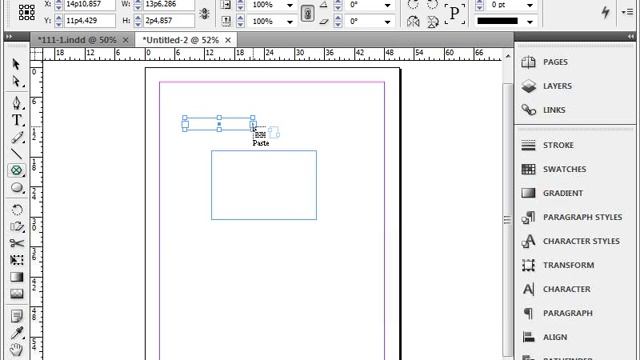
Task: Click the scroll up arrow
Action: click(x=507, y=56)
